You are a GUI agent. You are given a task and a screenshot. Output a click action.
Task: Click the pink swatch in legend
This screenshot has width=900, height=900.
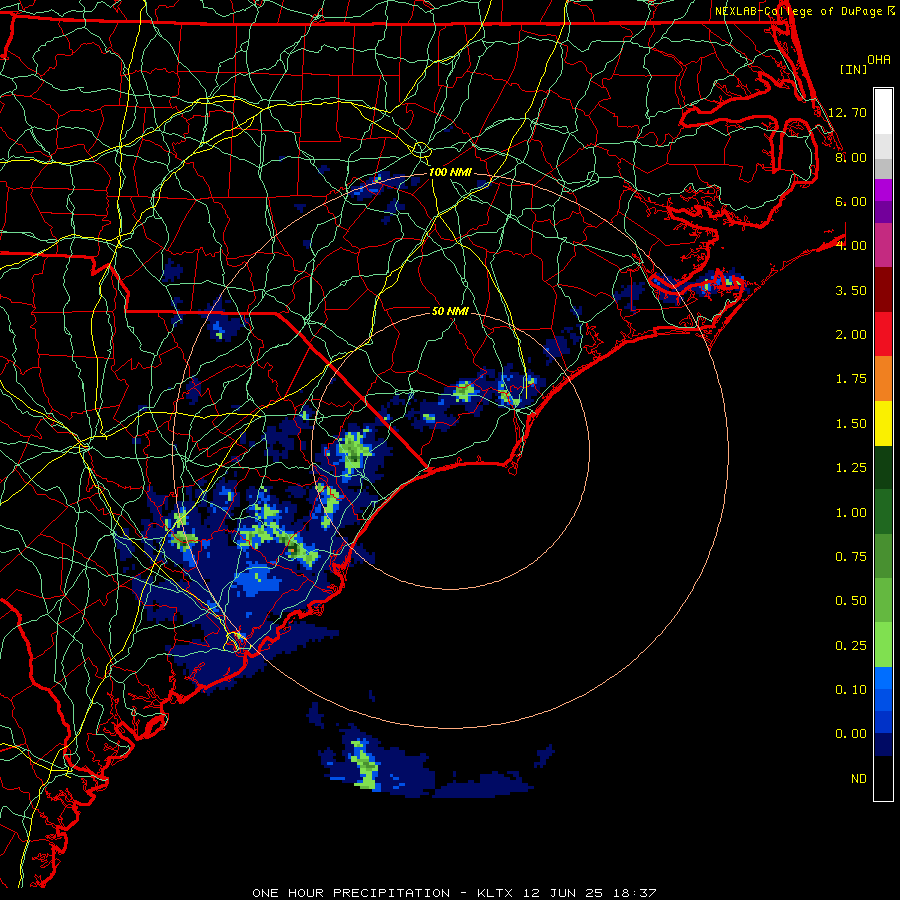(883, 245)
